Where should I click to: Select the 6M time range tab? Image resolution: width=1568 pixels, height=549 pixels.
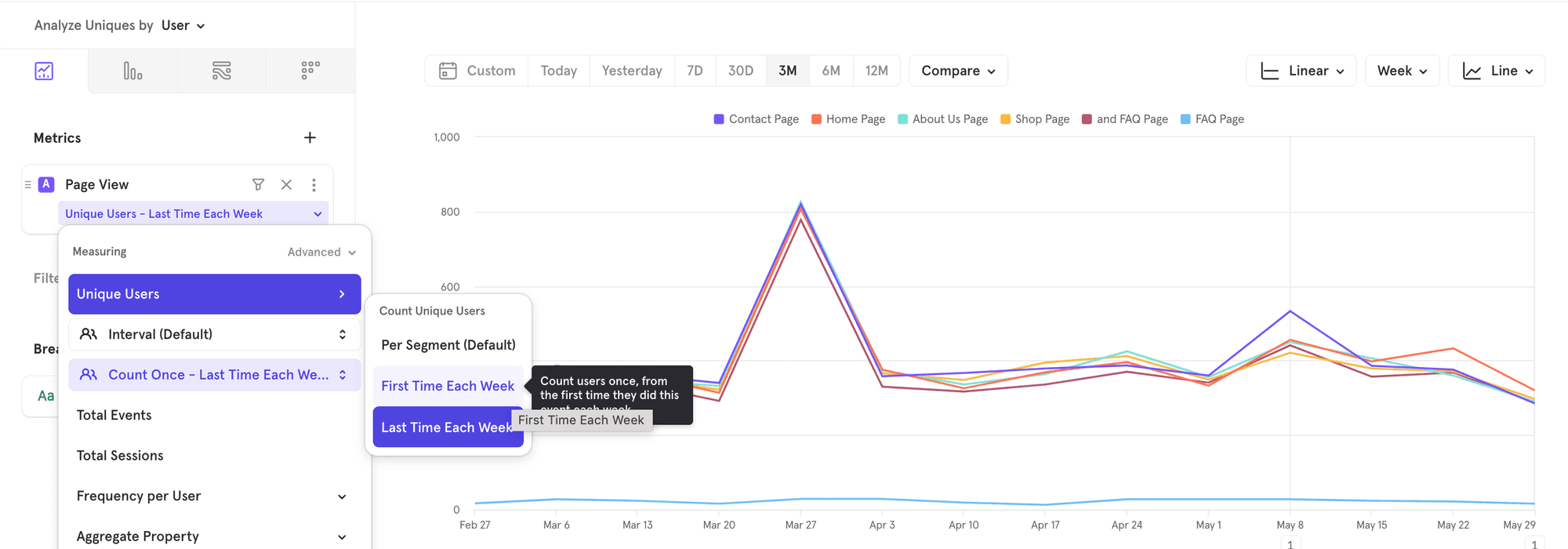pos(830,71)
